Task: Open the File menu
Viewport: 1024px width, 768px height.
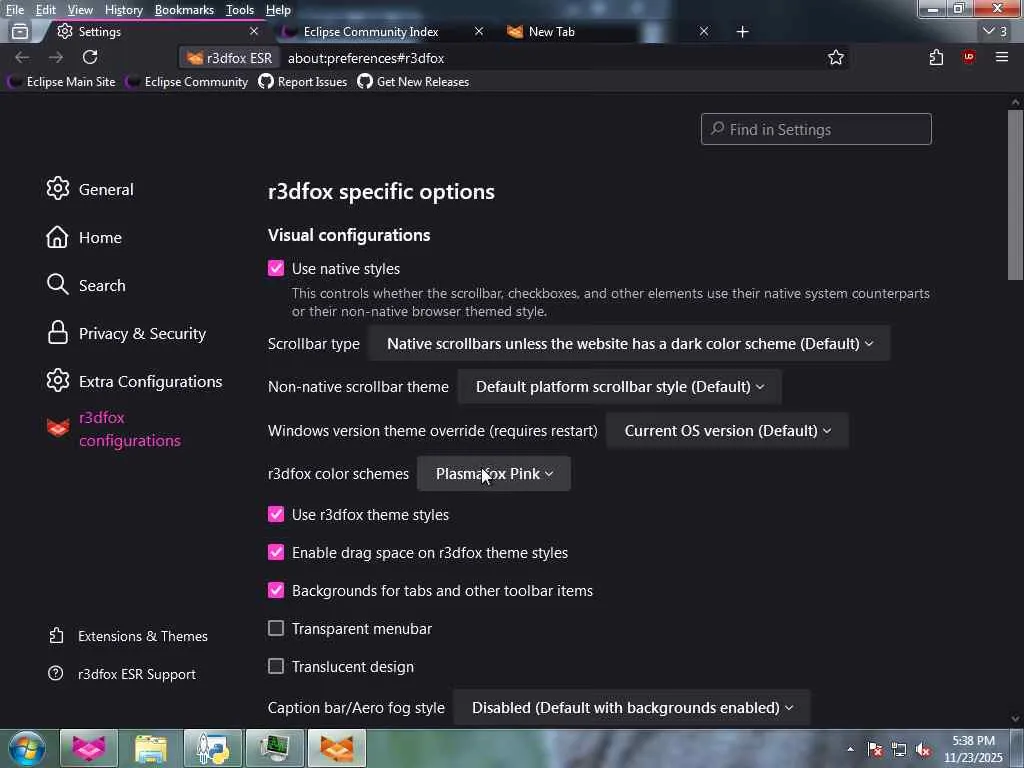Action: 14,10
